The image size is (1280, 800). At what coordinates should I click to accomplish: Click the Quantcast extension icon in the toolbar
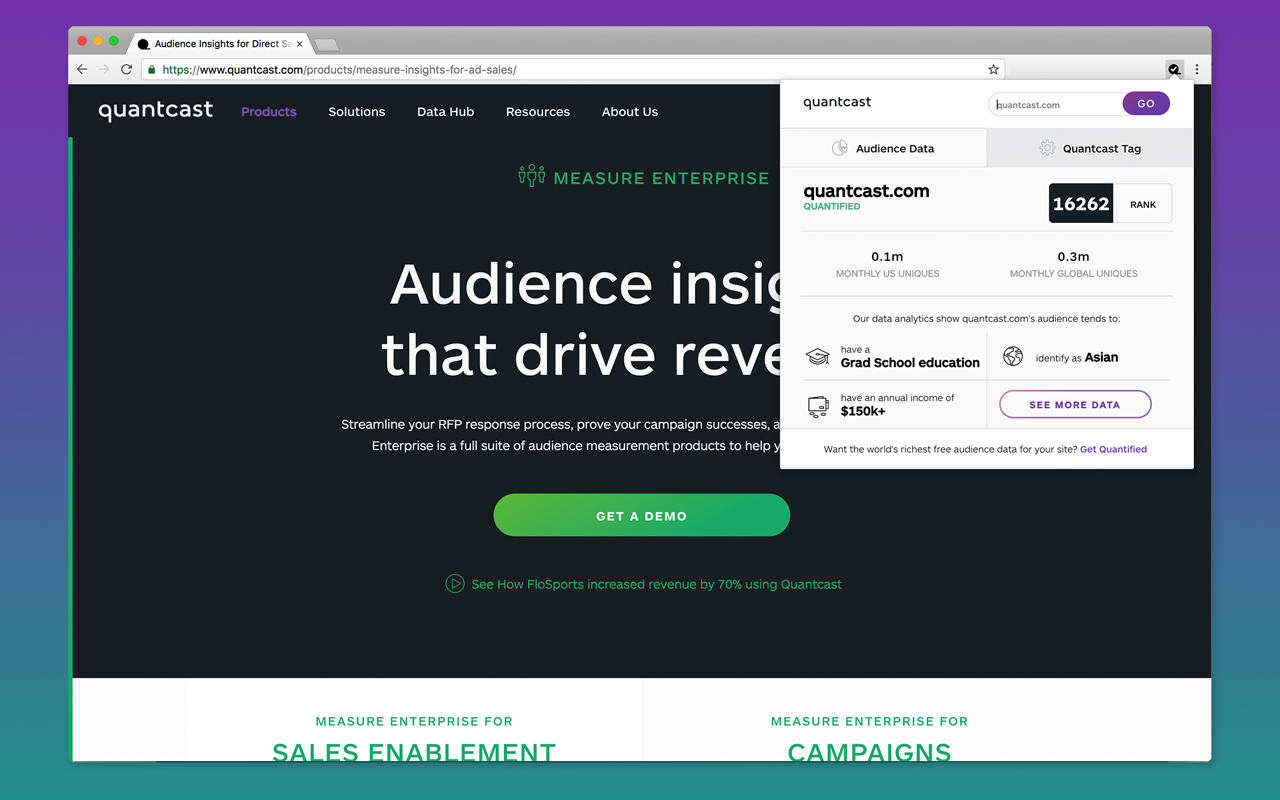point(1174,70)
